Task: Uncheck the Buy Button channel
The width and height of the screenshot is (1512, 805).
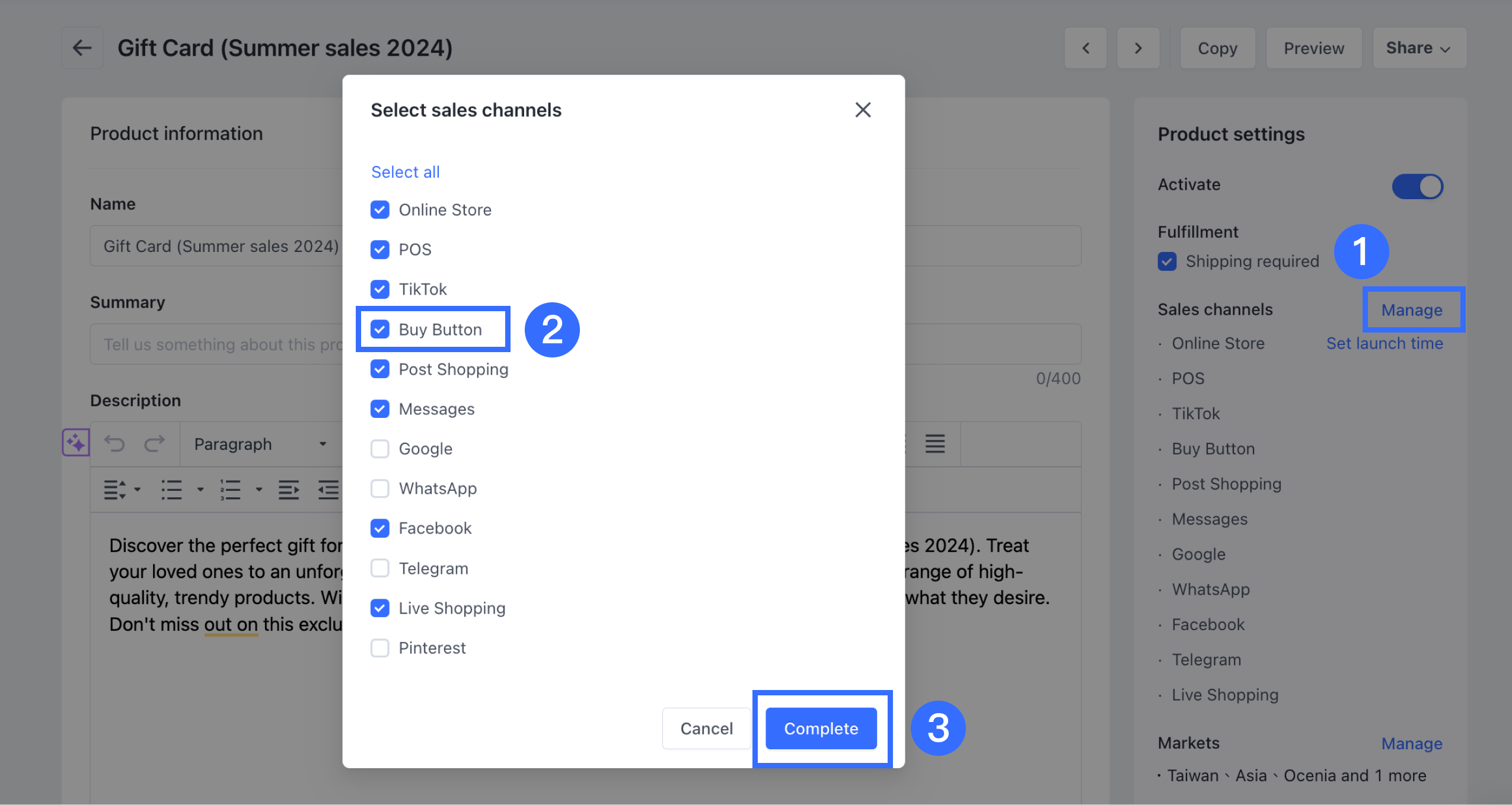Action: pyautogui.click(x=380, y=329)
